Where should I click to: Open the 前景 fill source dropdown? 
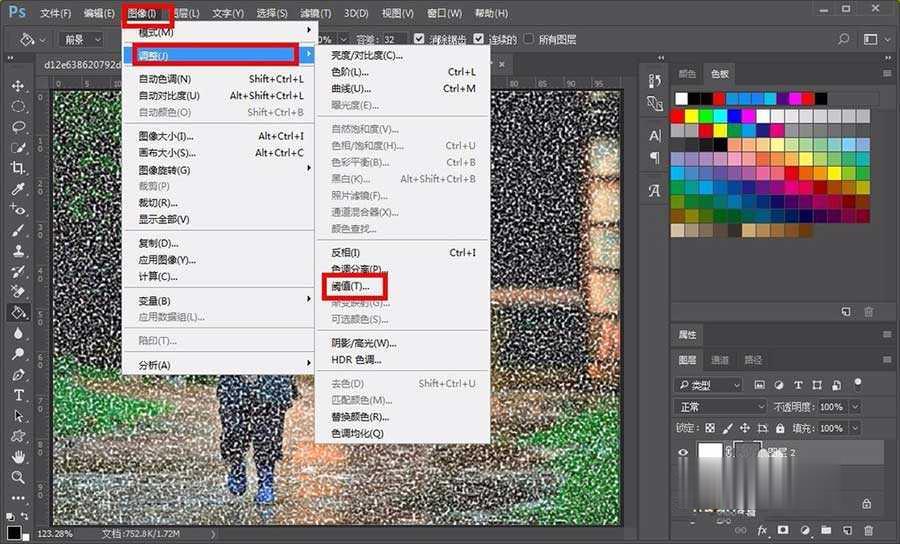click(x=81, y=40)
